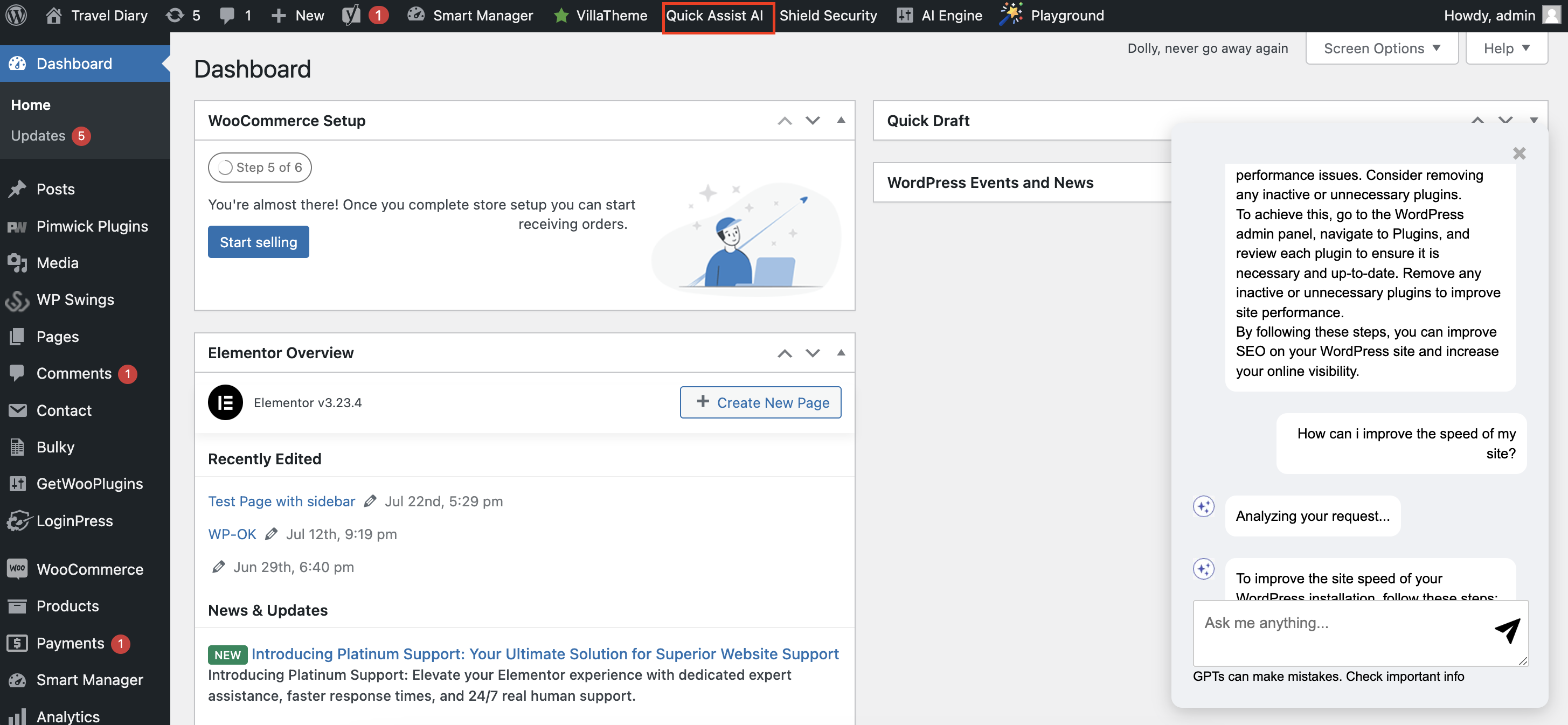The image size is (1568, 725).
Task: Open the Yoast SEO admin bar icon
Action: coord(351,15)
